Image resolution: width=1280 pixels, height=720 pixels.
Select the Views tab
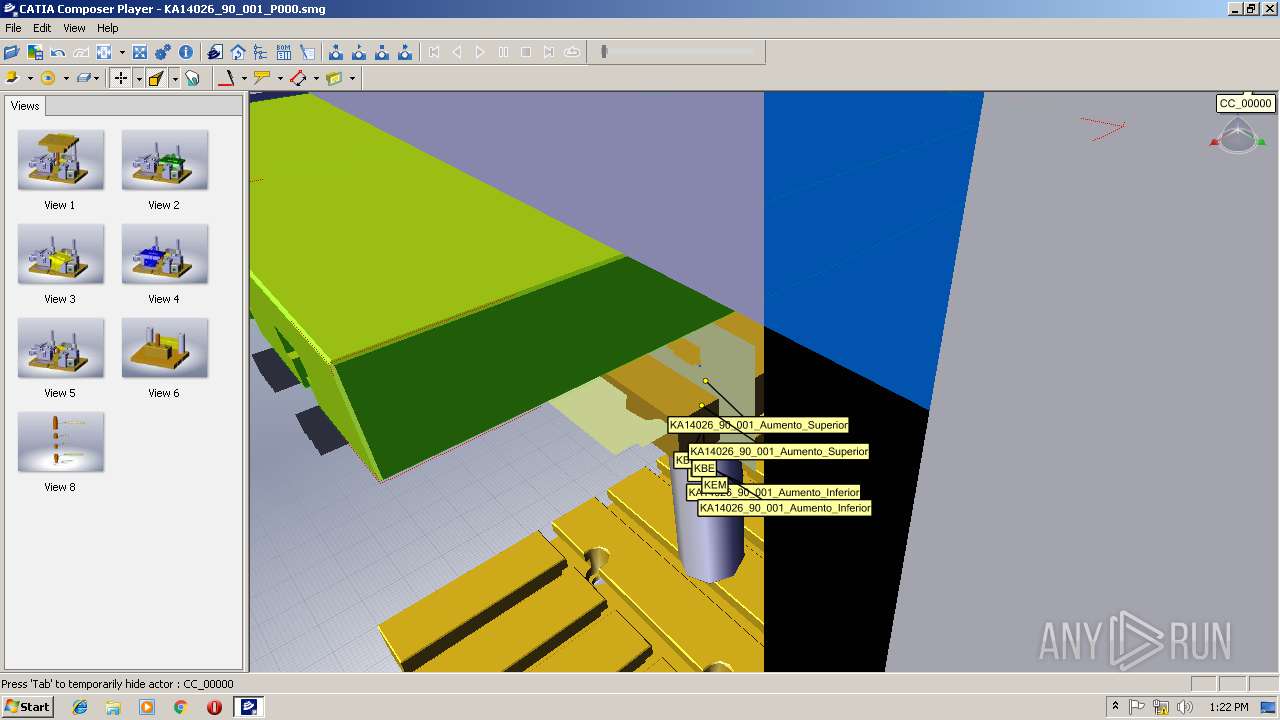click(25, 106)
